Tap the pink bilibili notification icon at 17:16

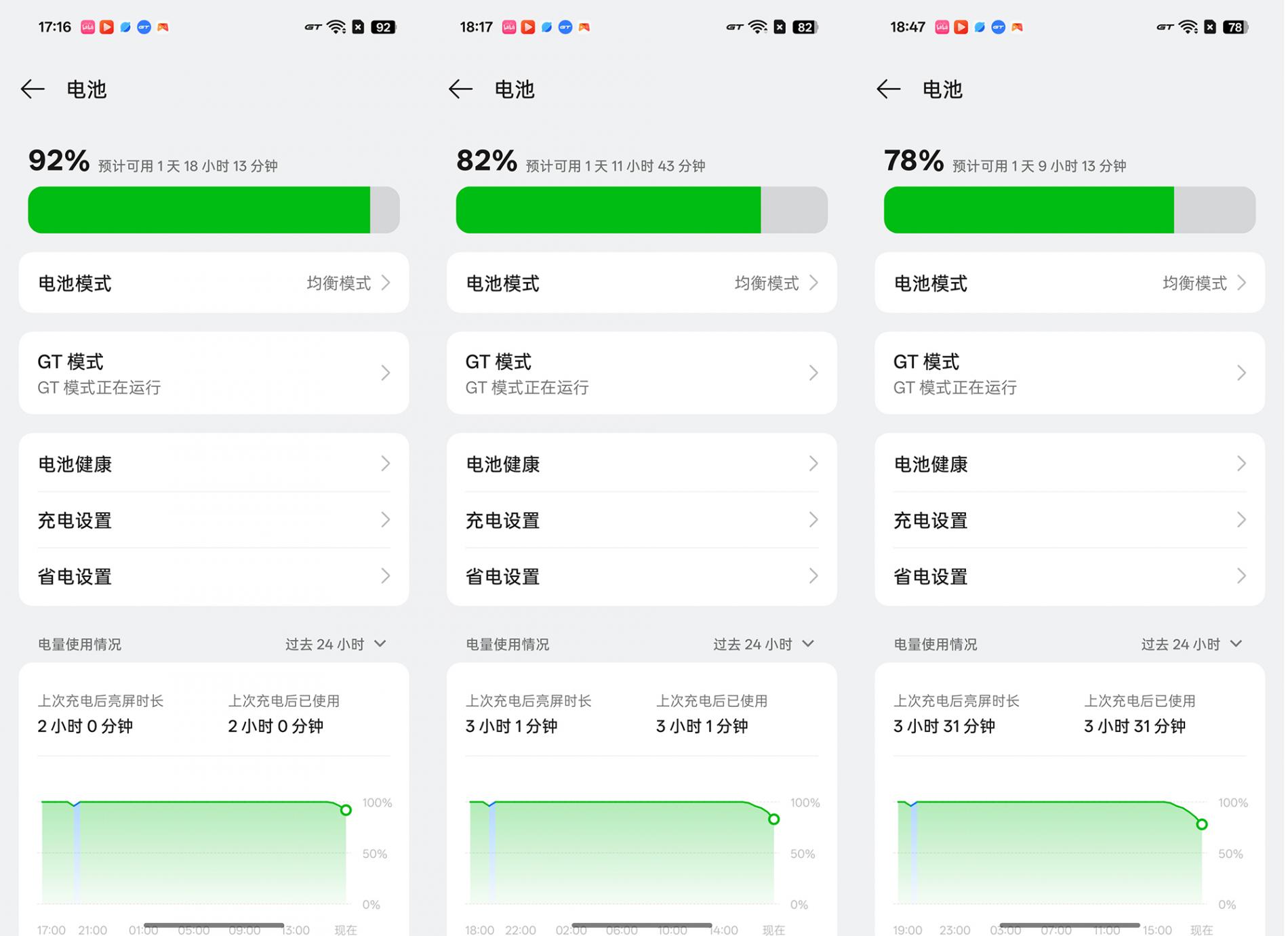87,27
